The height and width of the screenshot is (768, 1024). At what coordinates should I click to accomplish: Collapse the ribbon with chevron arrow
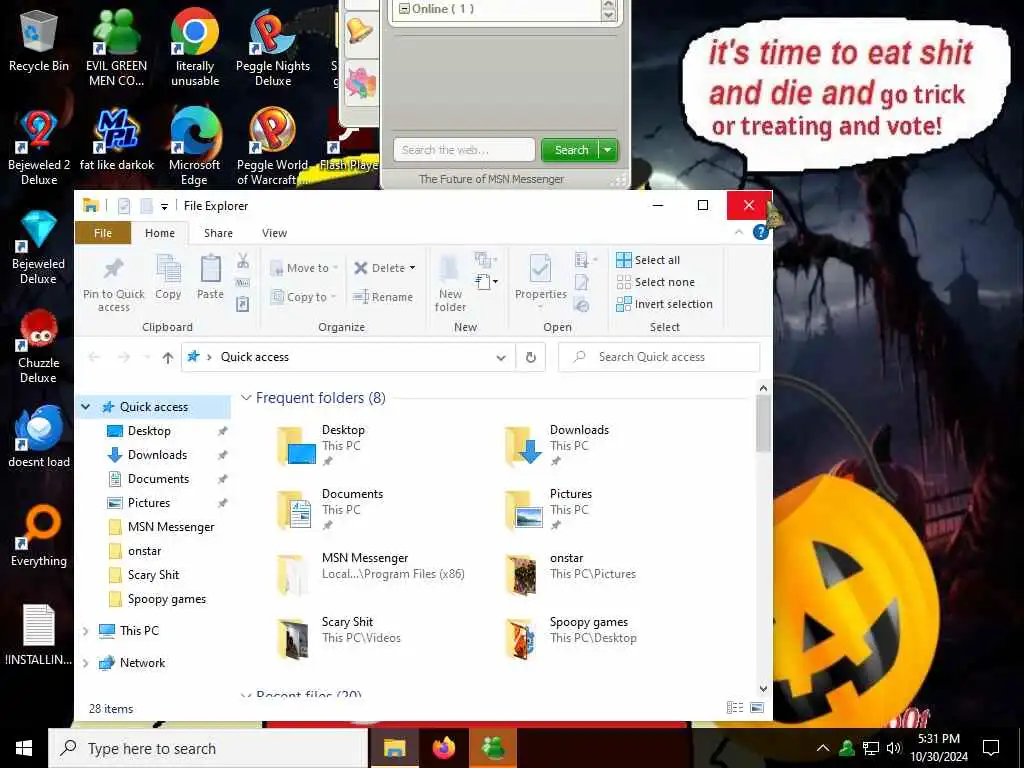[x=739, y=232]
